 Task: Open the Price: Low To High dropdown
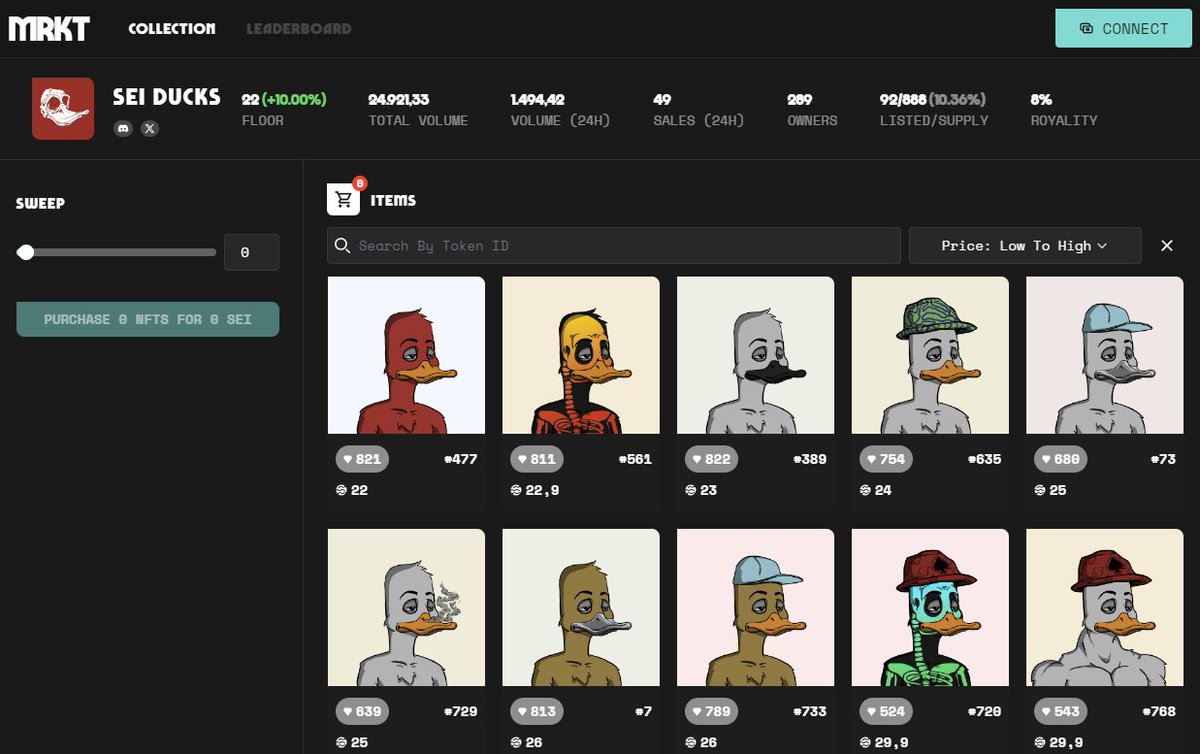[x=1025, y=245]
